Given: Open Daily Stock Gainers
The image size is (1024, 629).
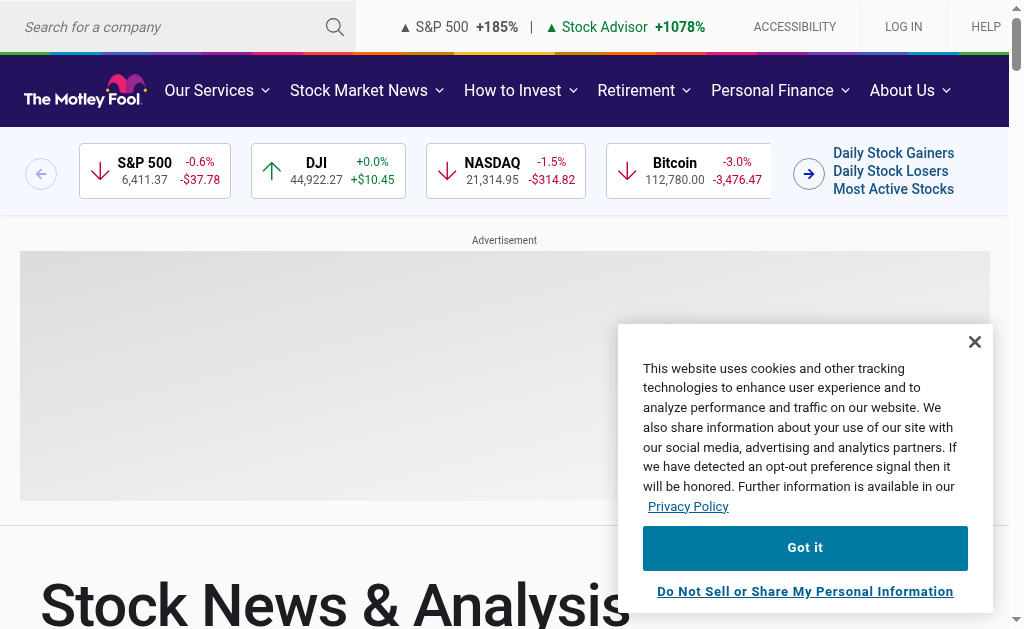Looking at the screenshot, I should [893, 153].
